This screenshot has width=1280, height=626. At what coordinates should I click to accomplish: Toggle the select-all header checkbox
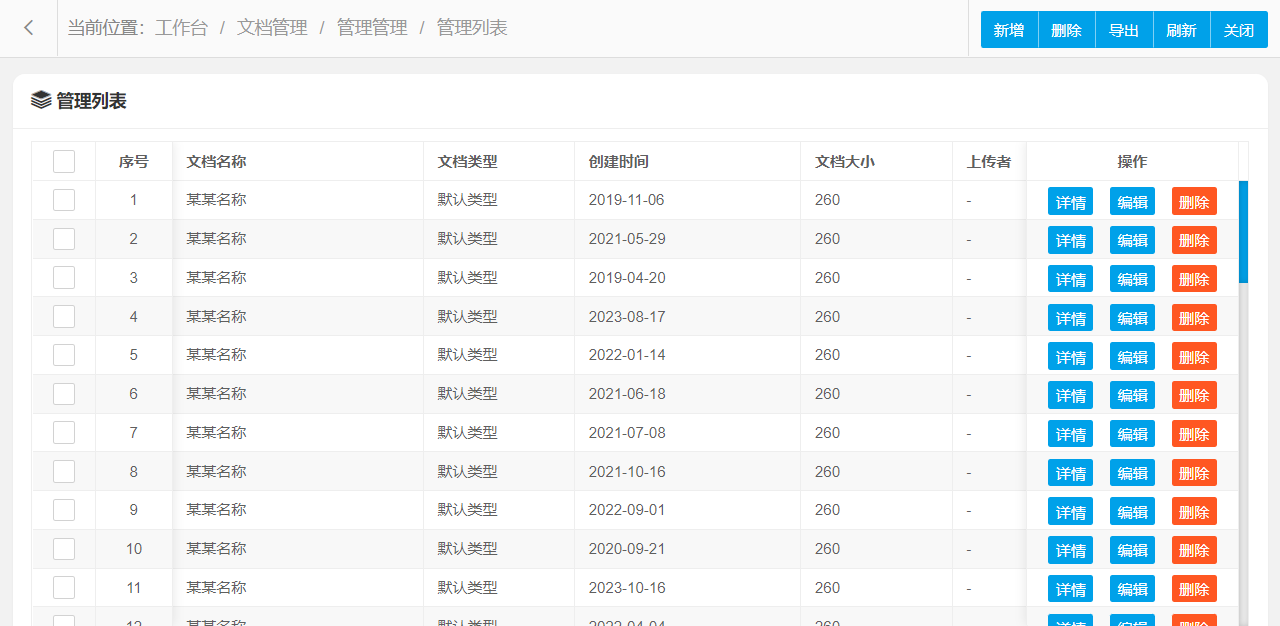click(64, 161)
